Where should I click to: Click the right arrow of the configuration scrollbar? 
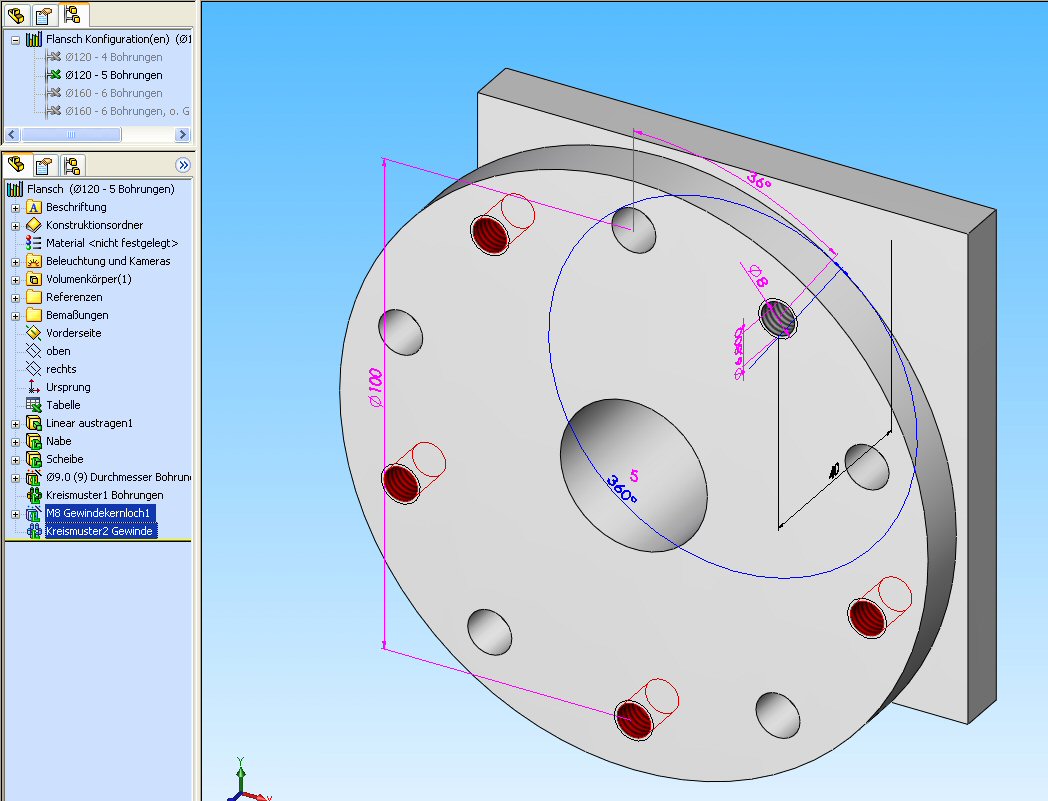(x=182, y=135)
